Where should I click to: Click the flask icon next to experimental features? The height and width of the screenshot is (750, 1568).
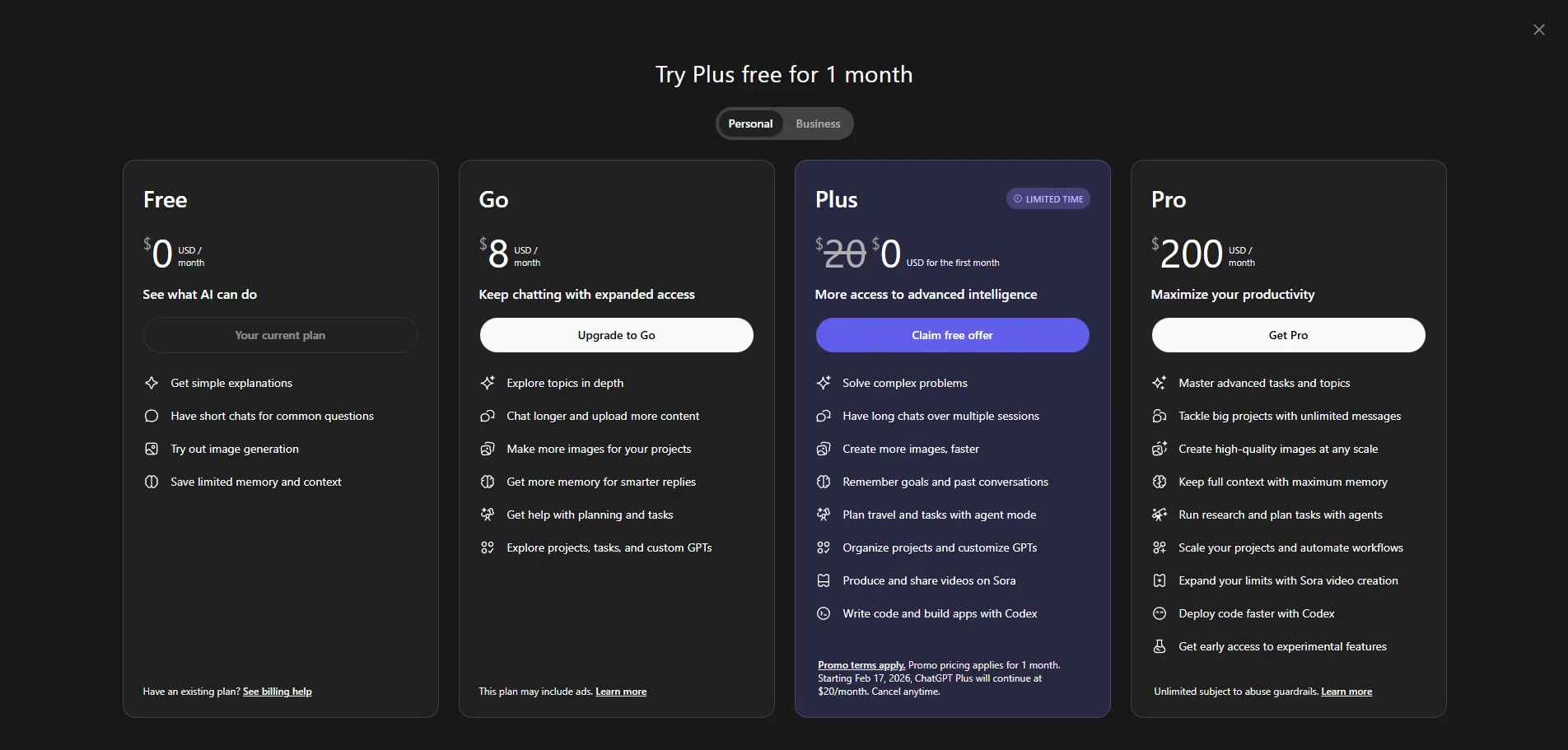[x=1160, y=646]
